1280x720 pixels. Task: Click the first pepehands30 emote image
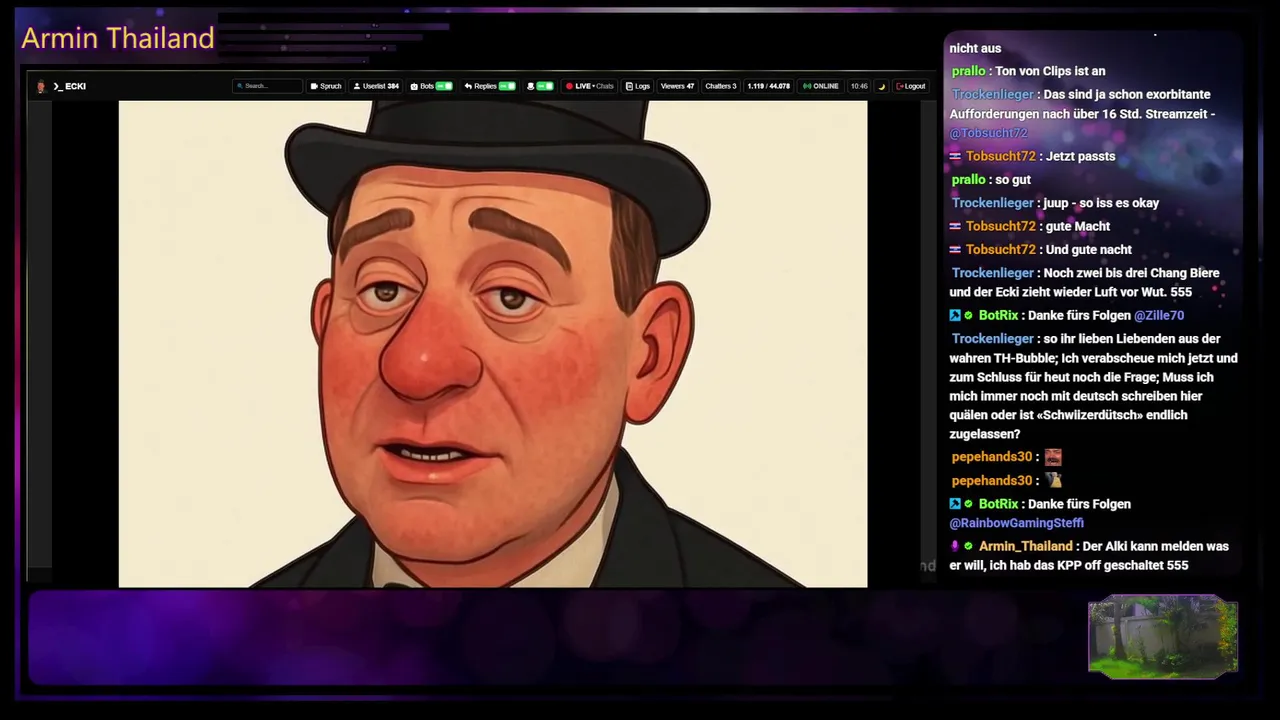pyautogui.click(x=1053, y=457)
